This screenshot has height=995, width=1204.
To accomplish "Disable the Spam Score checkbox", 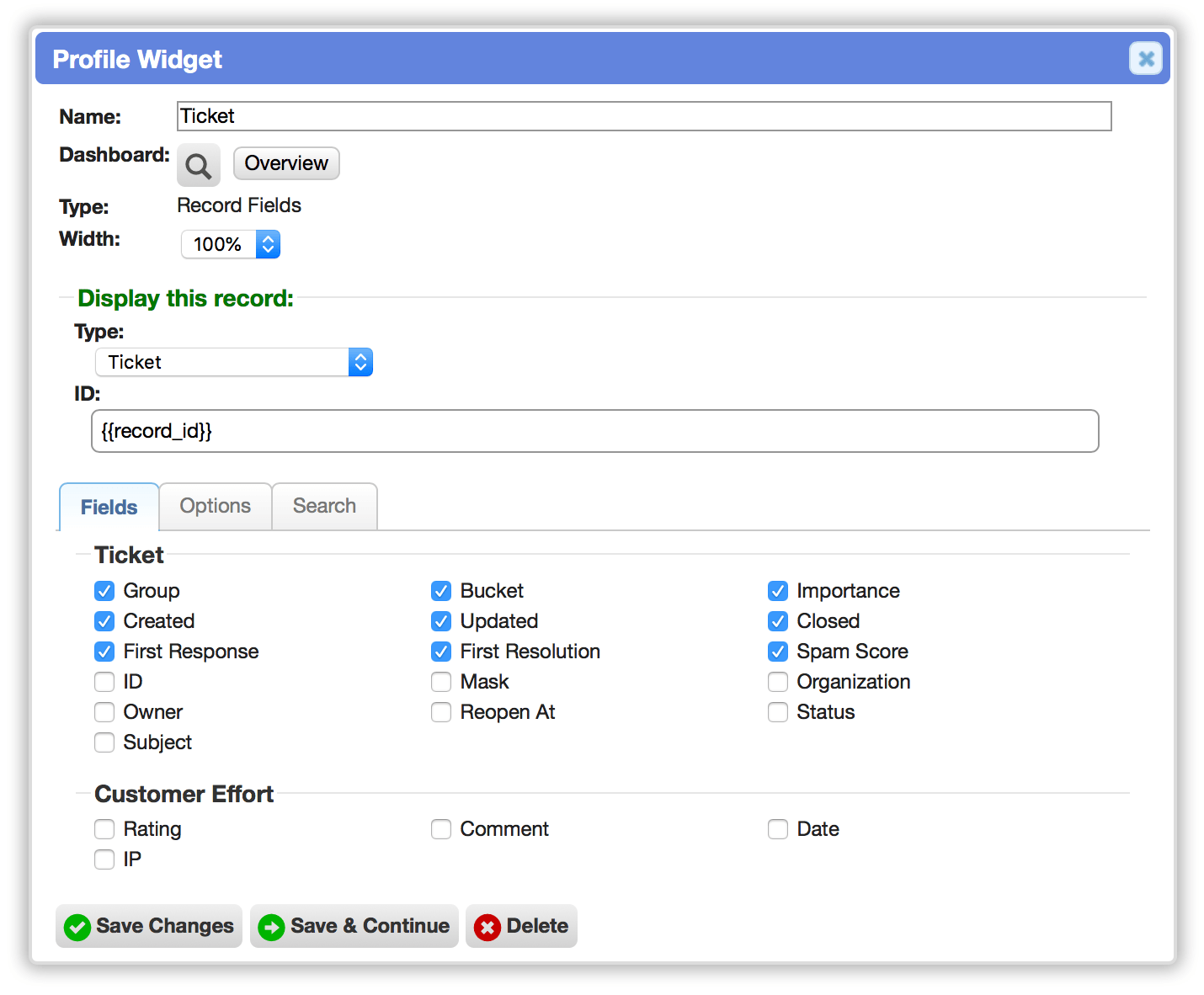I will click(778, 652).
